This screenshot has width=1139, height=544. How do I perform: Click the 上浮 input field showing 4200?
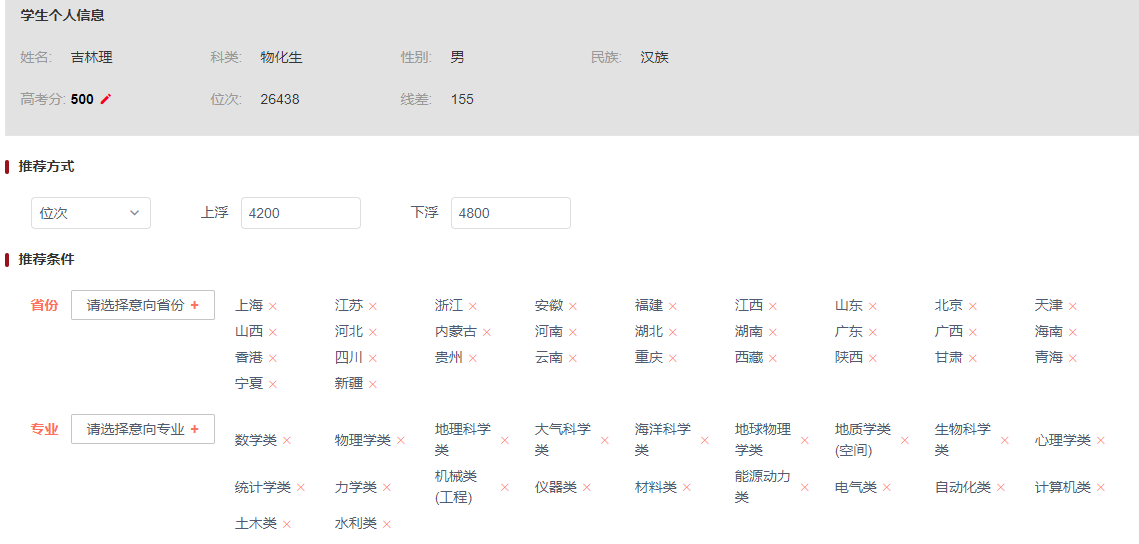tap(300, 213)
